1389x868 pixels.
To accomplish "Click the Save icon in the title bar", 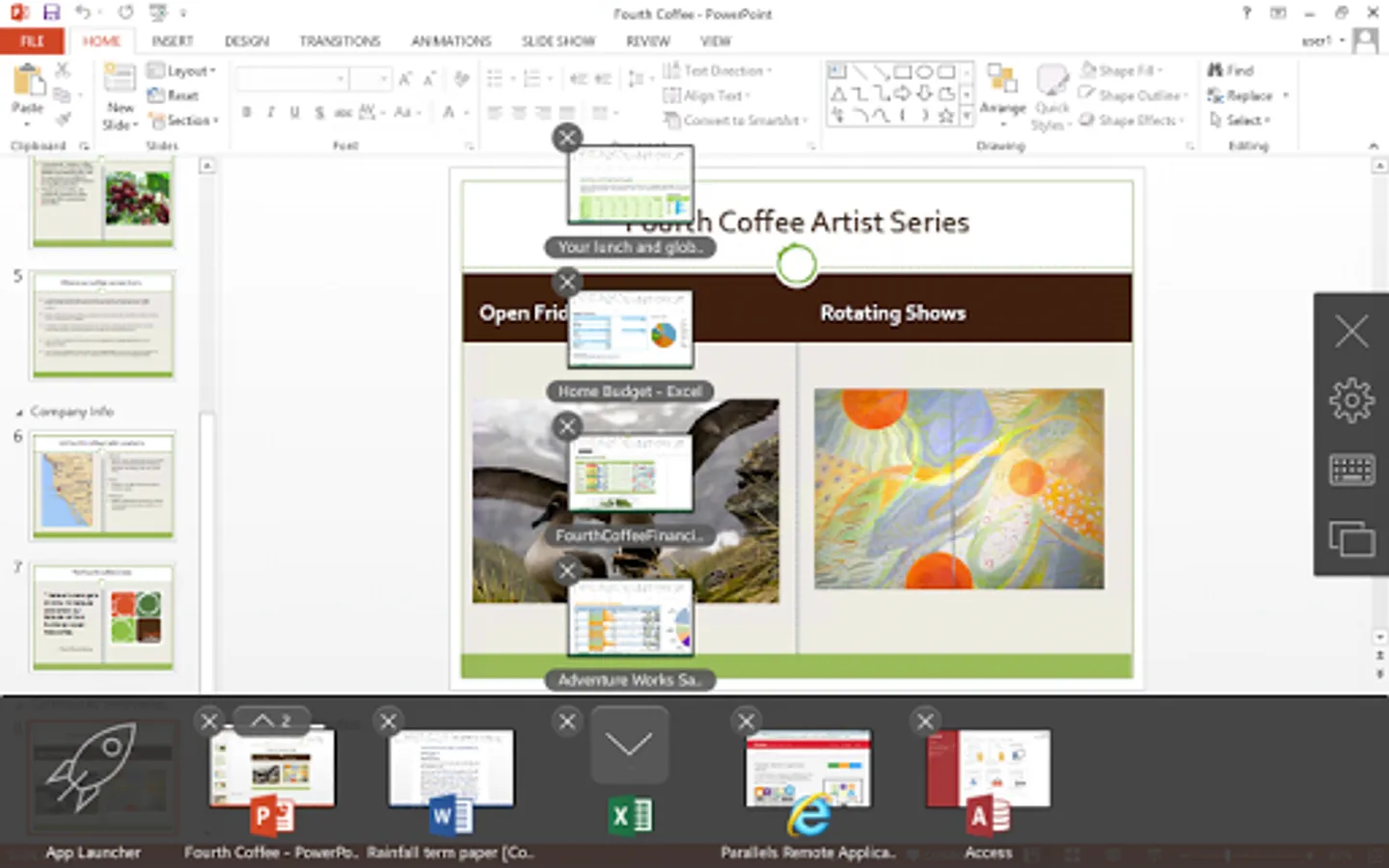I will point(51,13).
